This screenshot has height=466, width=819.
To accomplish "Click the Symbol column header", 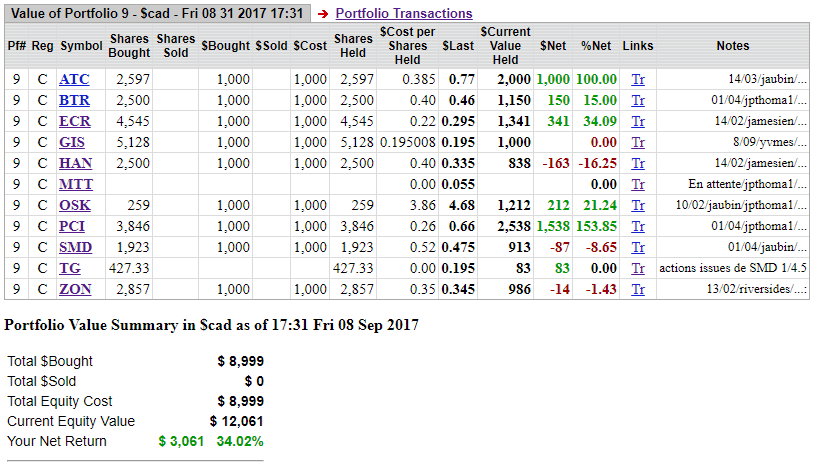I will [81, 46].
